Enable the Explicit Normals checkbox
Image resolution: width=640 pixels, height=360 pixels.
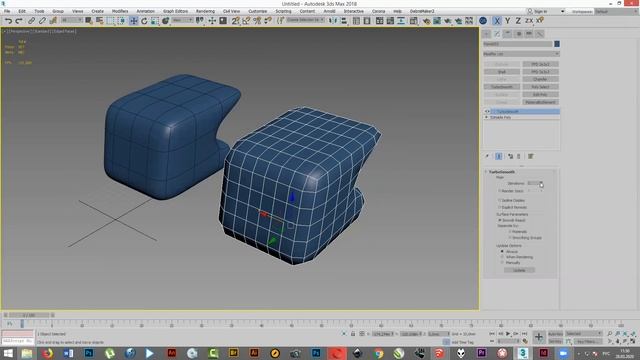[499, 207]
